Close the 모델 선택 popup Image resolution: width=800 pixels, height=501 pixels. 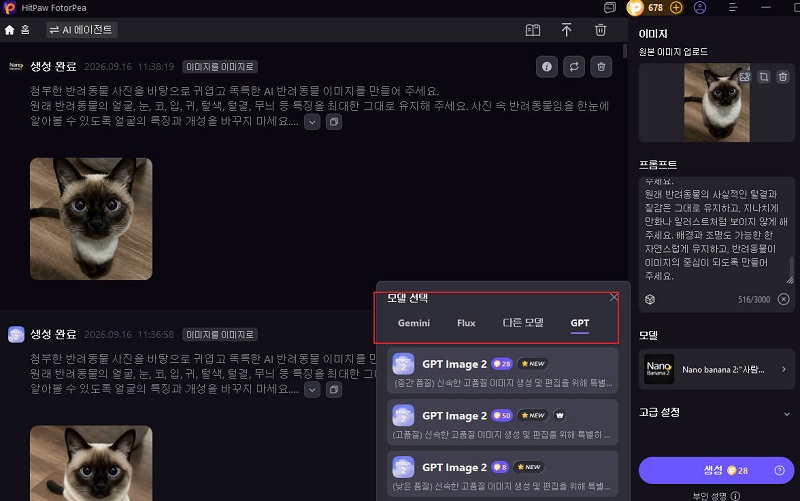coord(614,297)
